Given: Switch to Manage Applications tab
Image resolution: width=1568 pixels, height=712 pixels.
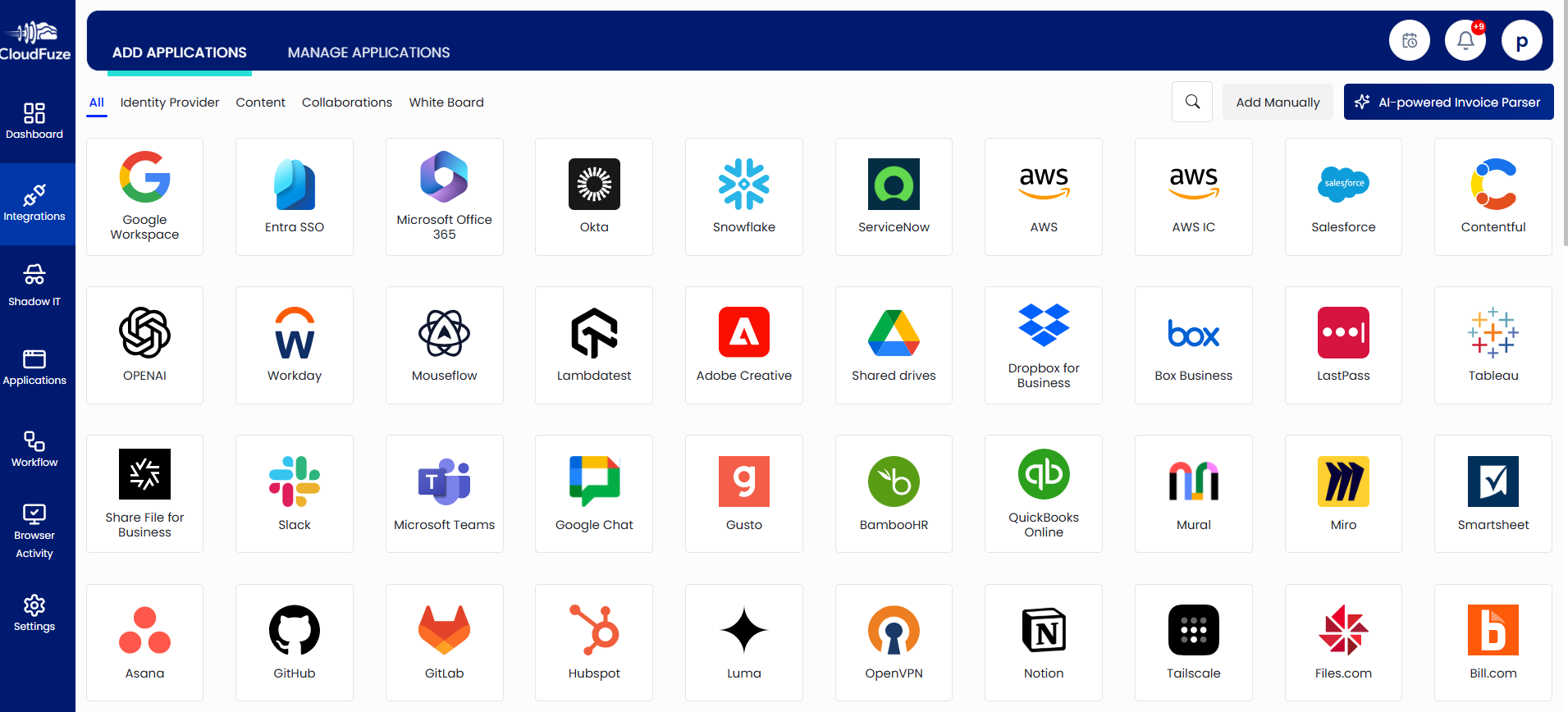Looking at the screenshot, I should tap(368, 52).
